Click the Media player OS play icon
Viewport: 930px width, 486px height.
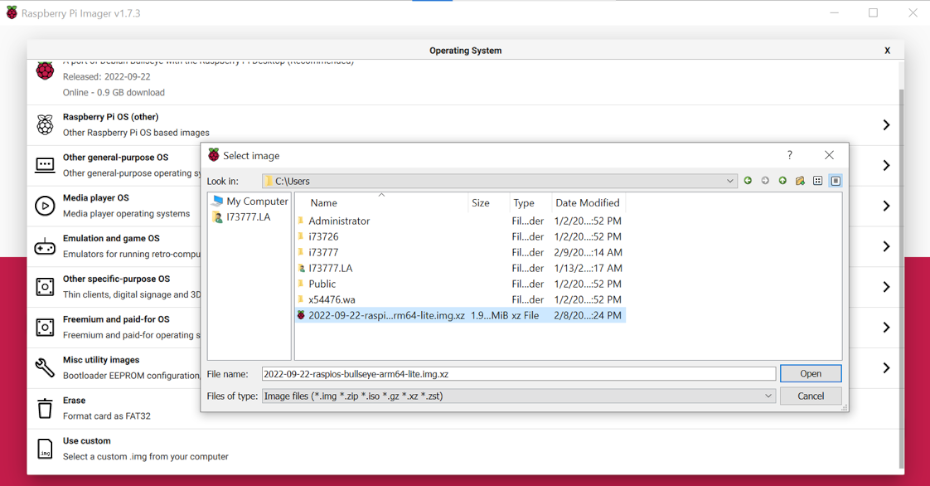coord(45,206)
